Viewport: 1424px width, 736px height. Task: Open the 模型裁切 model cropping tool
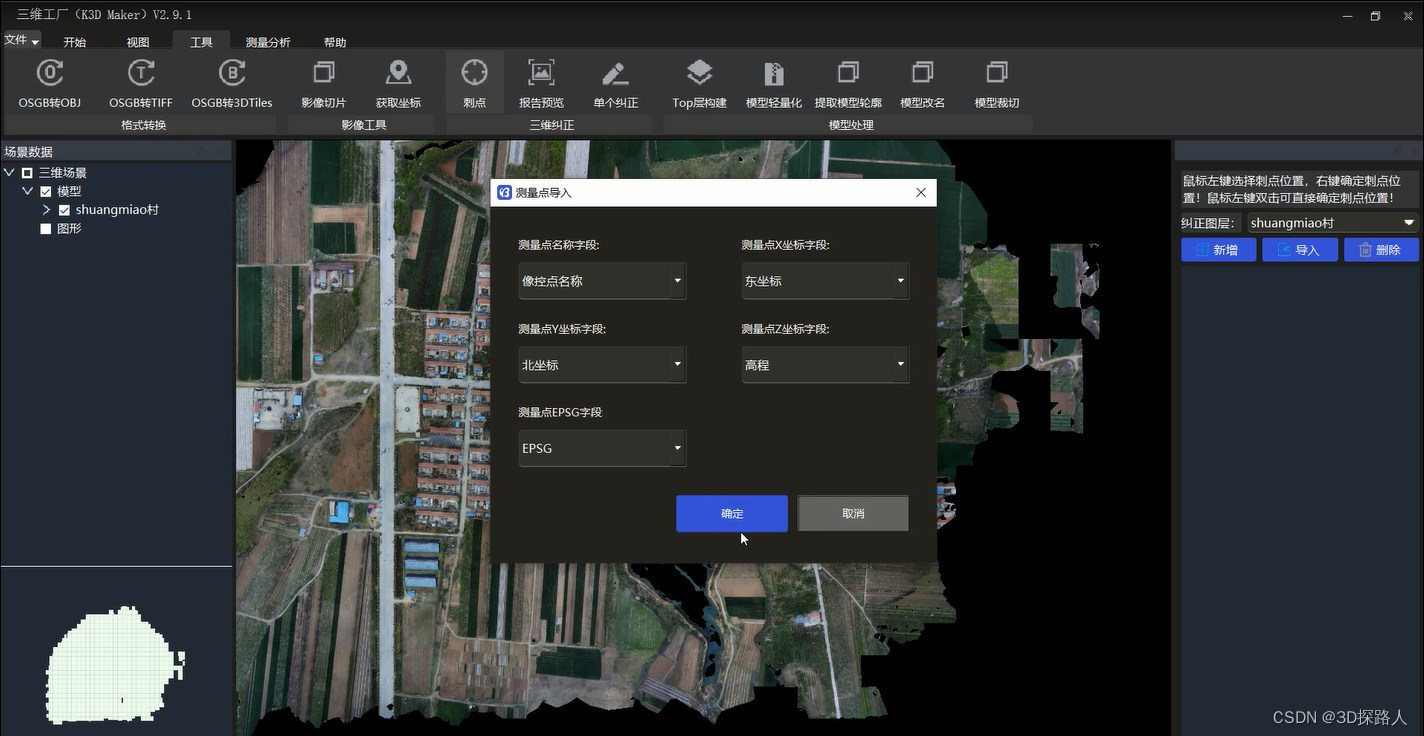pyautogui.click(x=997, y=83)
